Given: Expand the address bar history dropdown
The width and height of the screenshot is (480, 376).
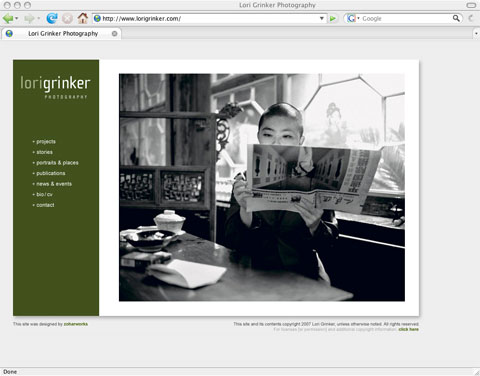Looking at the screenshot, I should [322, 18].
